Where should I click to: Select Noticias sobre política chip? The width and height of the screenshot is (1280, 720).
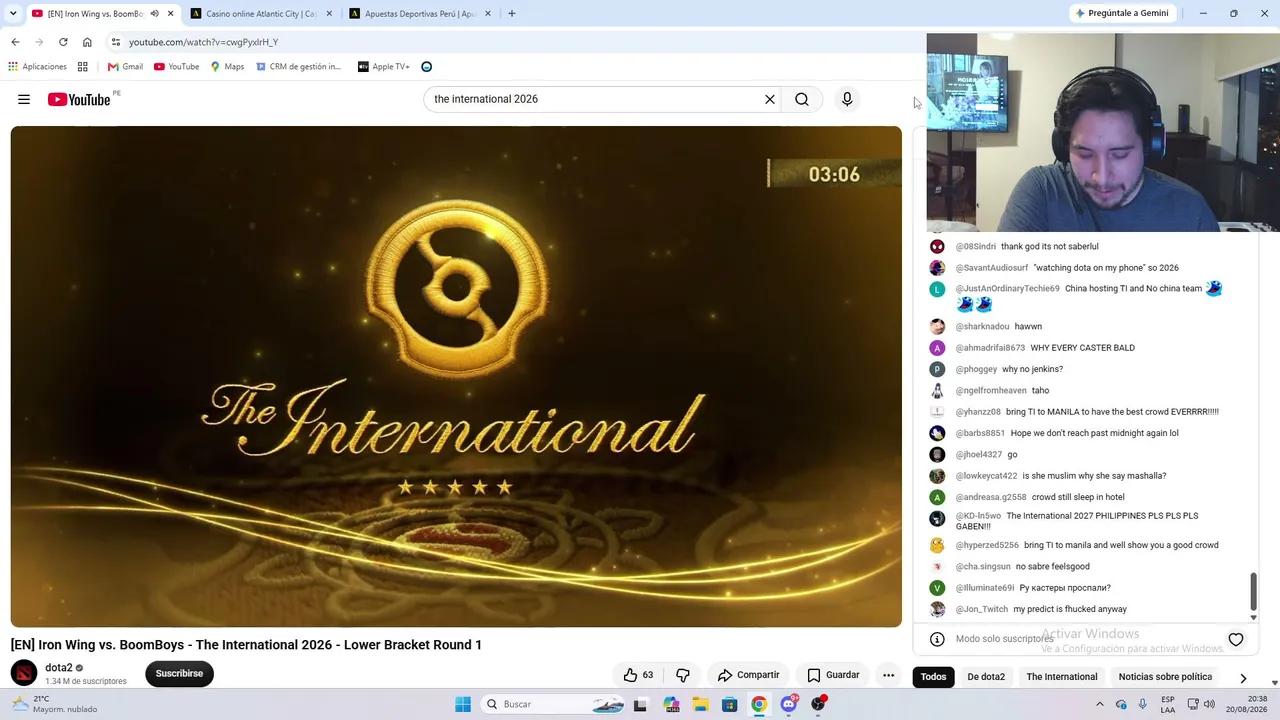(x=1165, y=677)
